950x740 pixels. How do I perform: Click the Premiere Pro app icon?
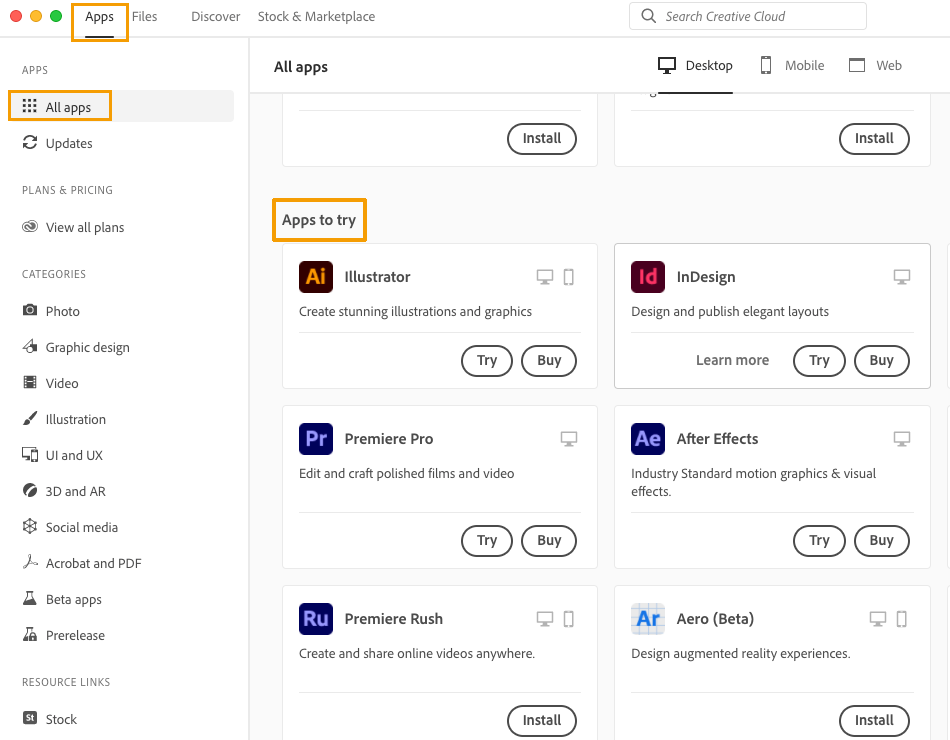coord(316,439)
